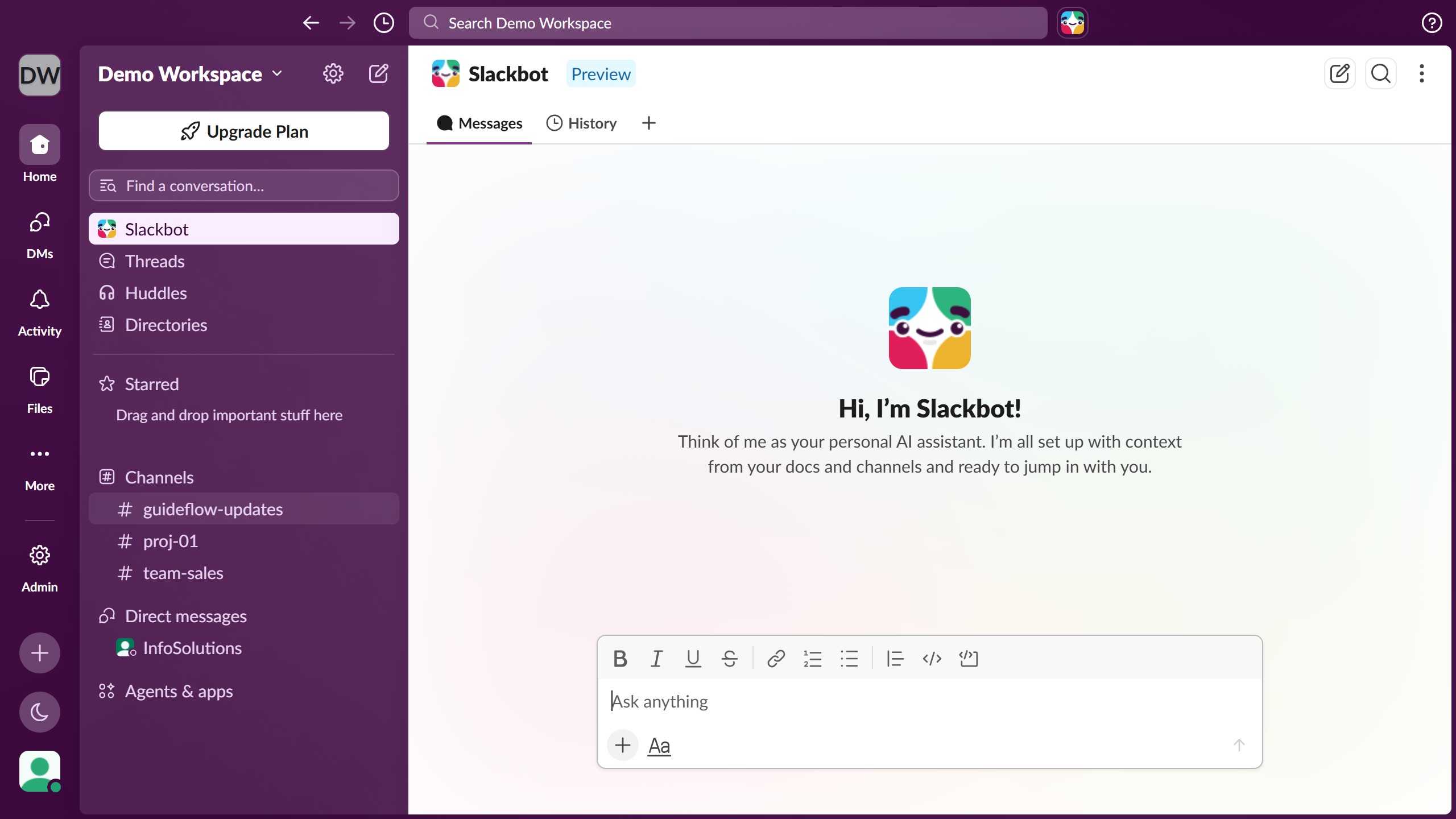Open Admin settings in the rail
This screenshot has height=819, width=1456.
point(40,569)
